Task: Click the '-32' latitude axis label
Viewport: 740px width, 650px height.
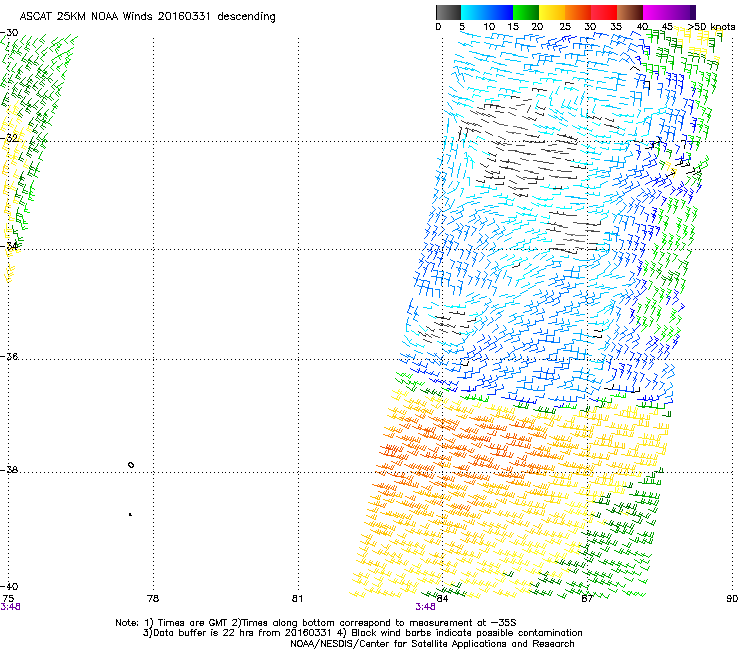Action: [x=9, y=138]
